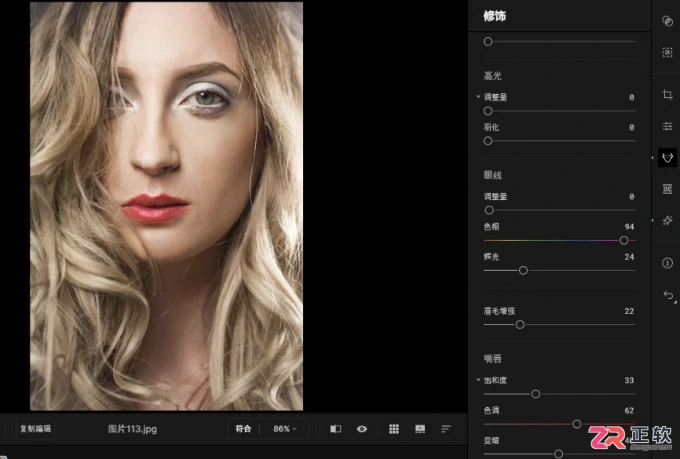
Task: Click the 符合 fit button
Action: [x=243, y=429]
